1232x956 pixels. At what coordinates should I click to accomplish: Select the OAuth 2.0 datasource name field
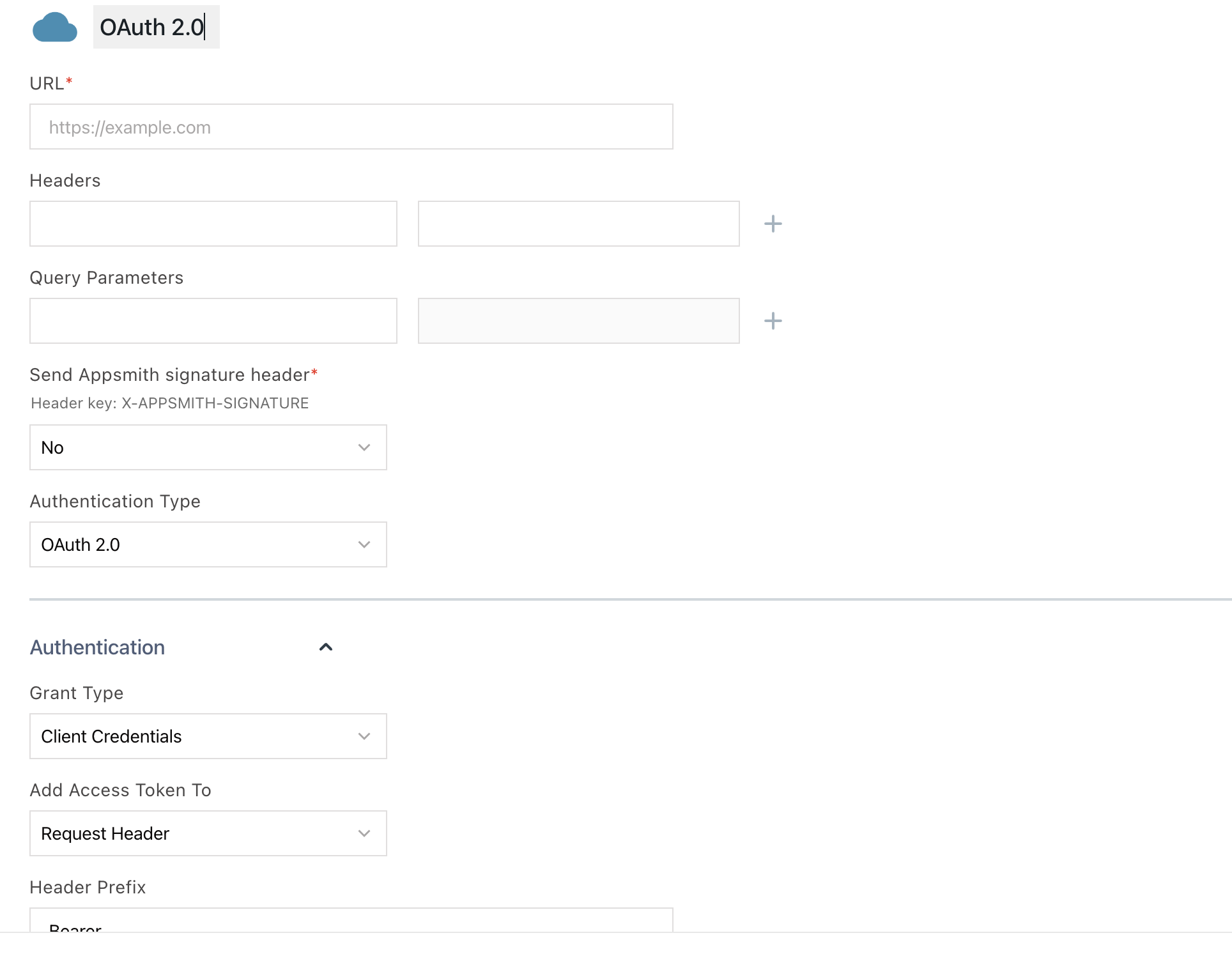point(156,27)
